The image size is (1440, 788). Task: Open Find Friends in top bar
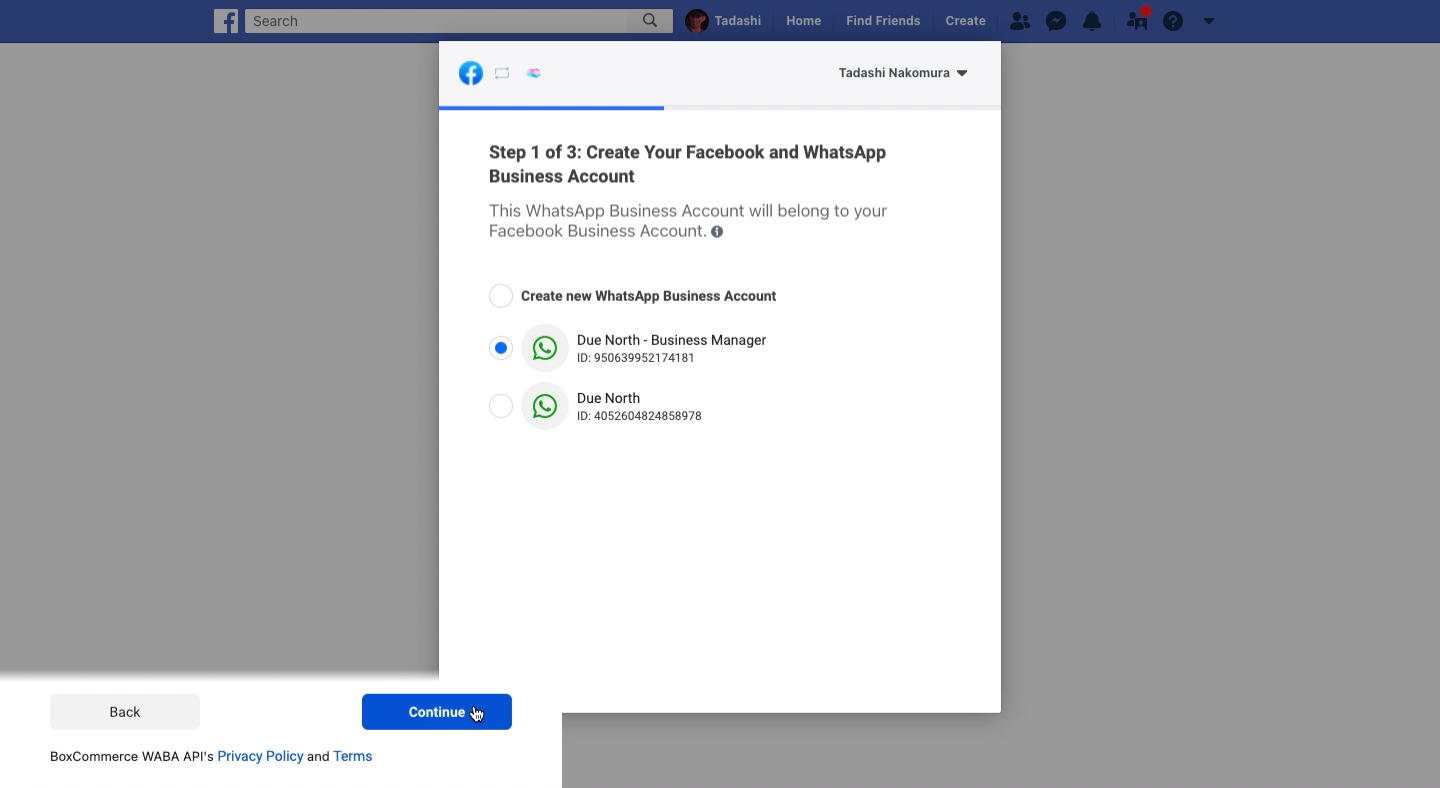click(883, 21)
